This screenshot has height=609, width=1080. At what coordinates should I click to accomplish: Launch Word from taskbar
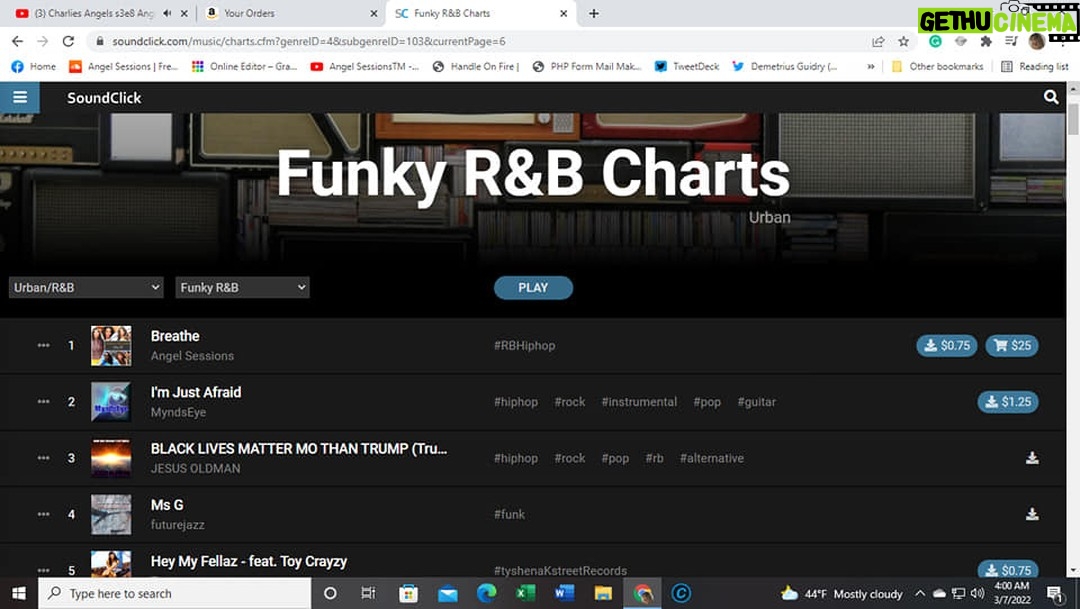(x=564, y=593)
